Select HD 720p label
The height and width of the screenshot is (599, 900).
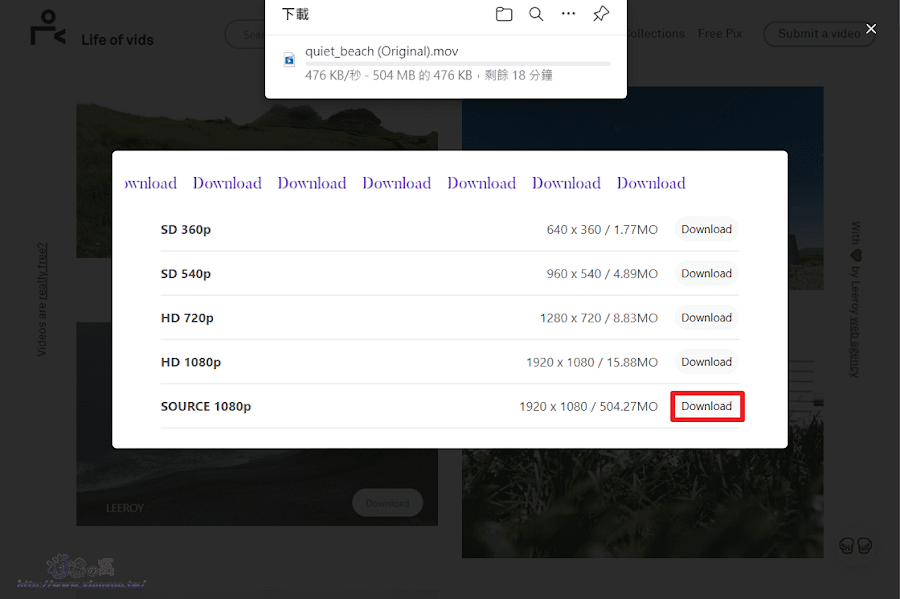pos(187,318)
